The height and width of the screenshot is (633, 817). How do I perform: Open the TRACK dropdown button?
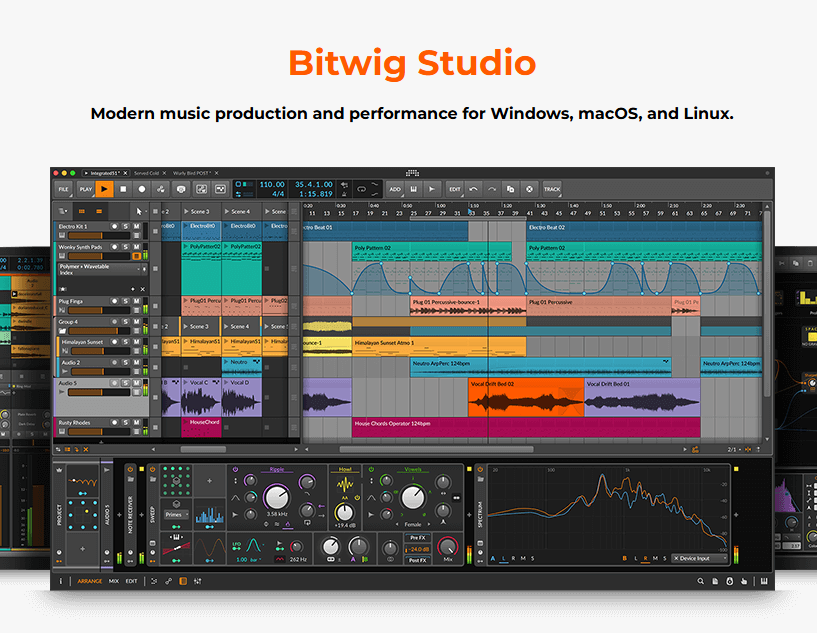coord(552,189)
